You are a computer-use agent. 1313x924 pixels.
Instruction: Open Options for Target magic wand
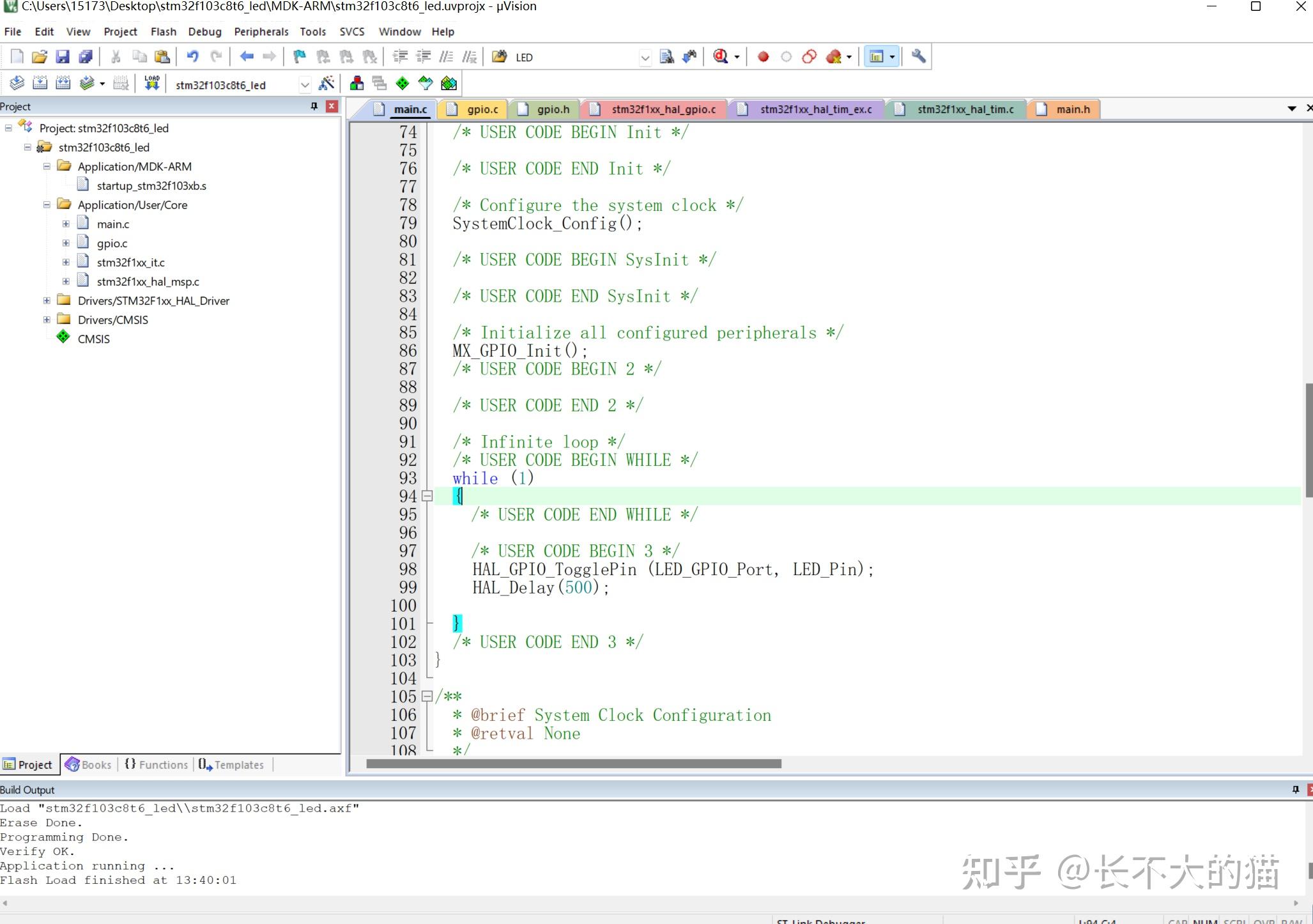pyautogui.click(x=326, y=83)
